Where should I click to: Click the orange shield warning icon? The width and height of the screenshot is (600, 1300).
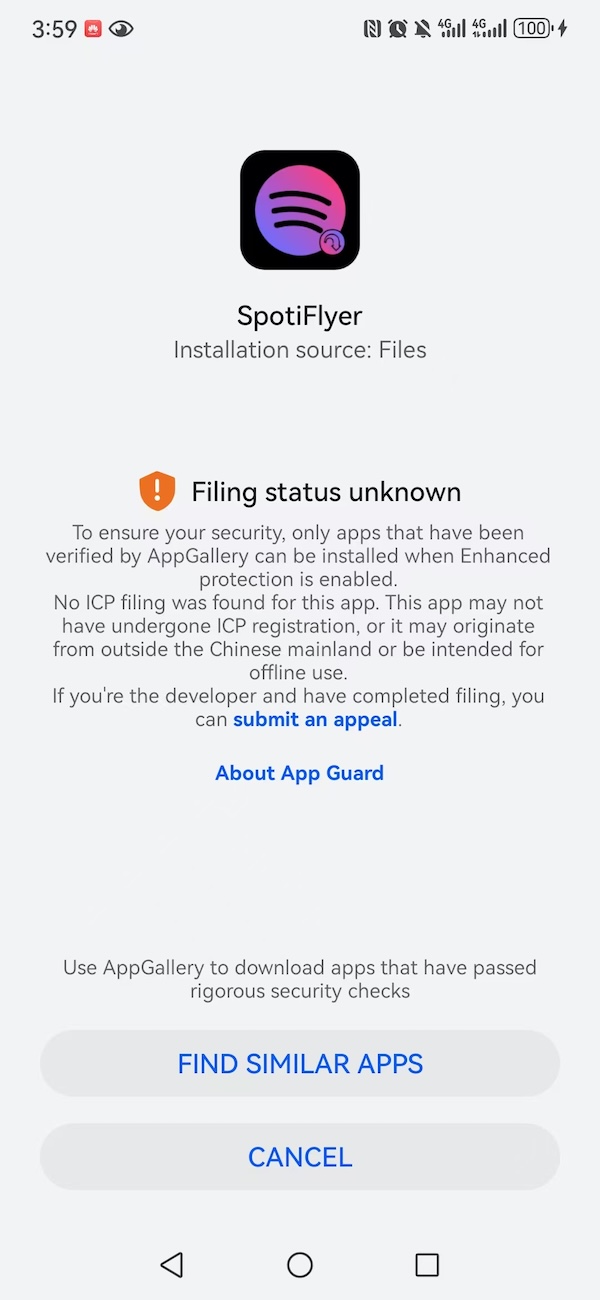[x=157, y=491]
